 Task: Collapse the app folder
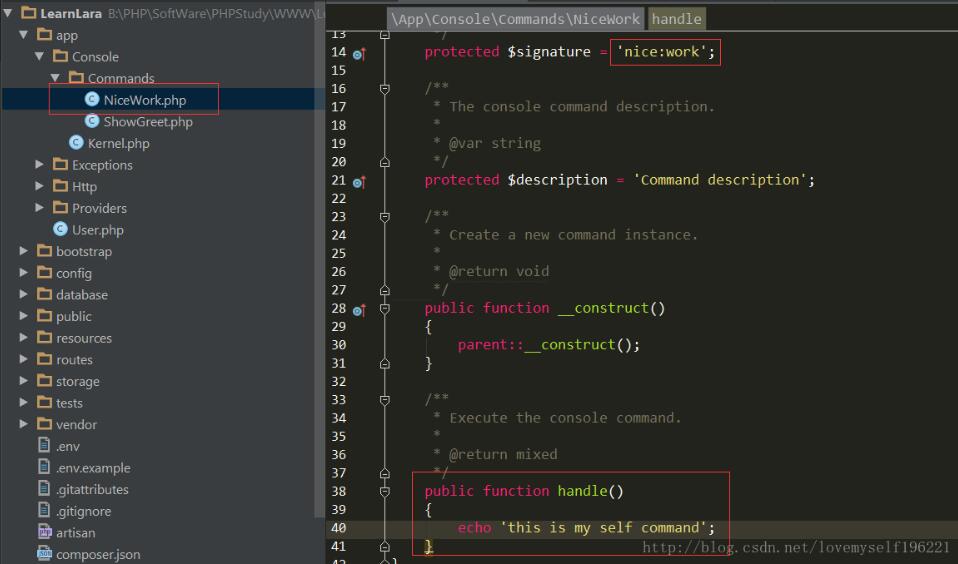pos(24,35)
